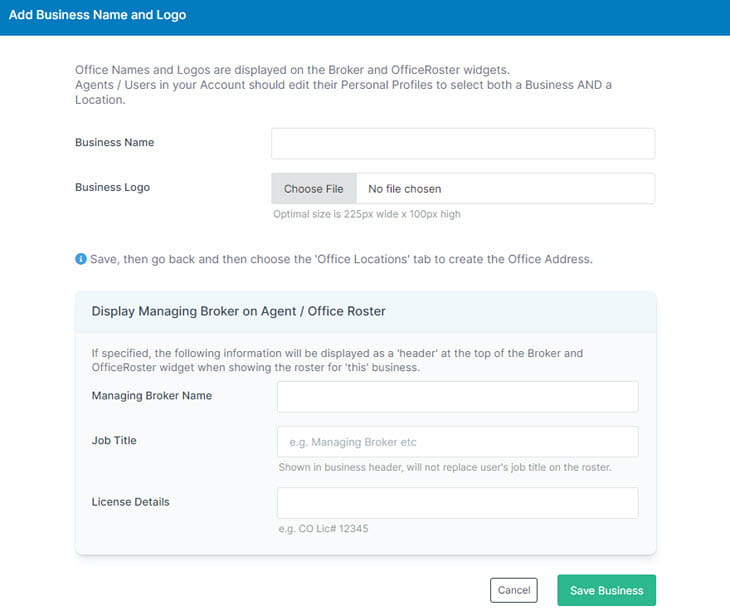Click the 'Save, then go back' instruction text
Viewport: 730px width, 616px height.
click(x=341, y=259)
